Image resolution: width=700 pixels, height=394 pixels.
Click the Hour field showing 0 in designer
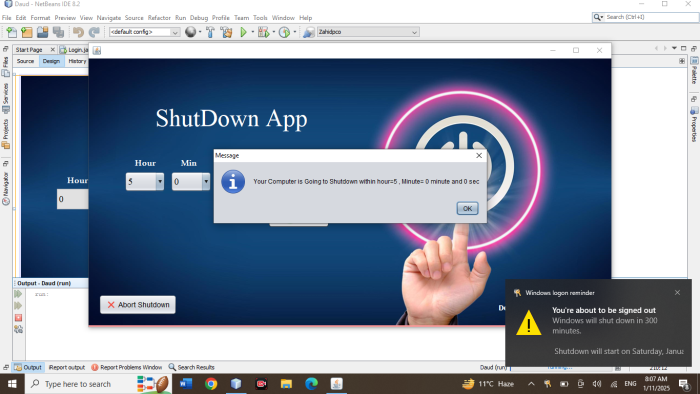pyautogui.click(x=72, y=199)
